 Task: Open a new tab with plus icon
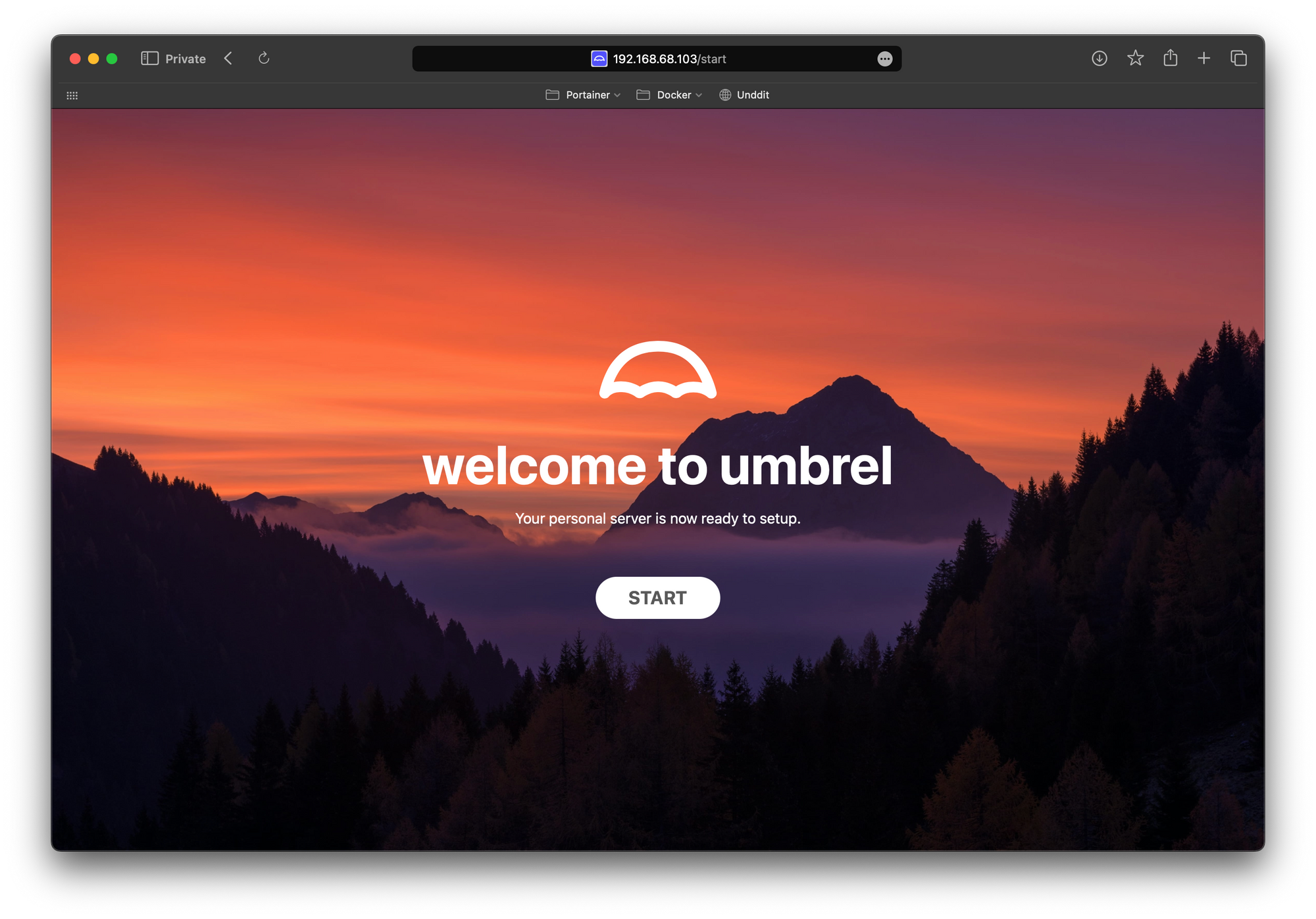click(x=1203, y=59)
